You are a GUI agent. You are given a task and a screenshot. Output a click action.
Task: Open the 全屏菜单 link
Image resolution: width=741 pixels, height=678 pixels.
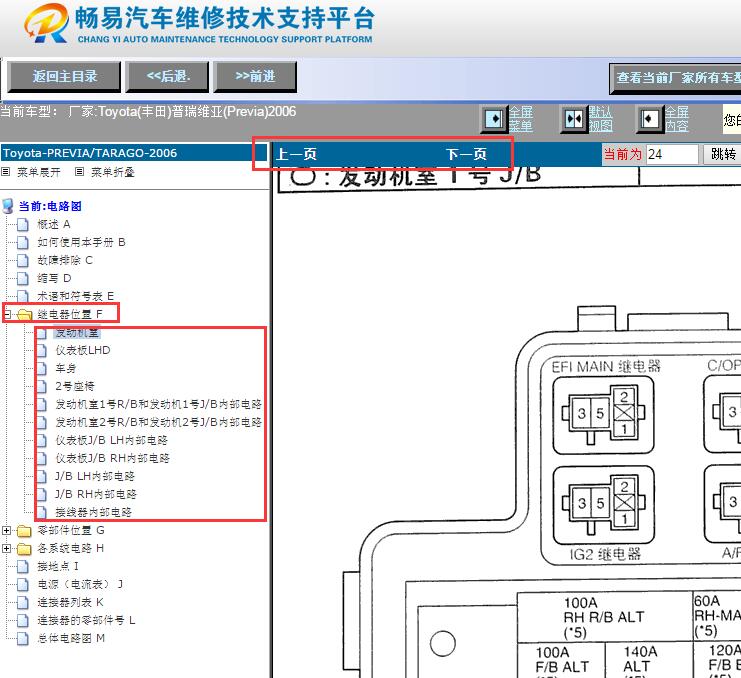coord(521,119)
